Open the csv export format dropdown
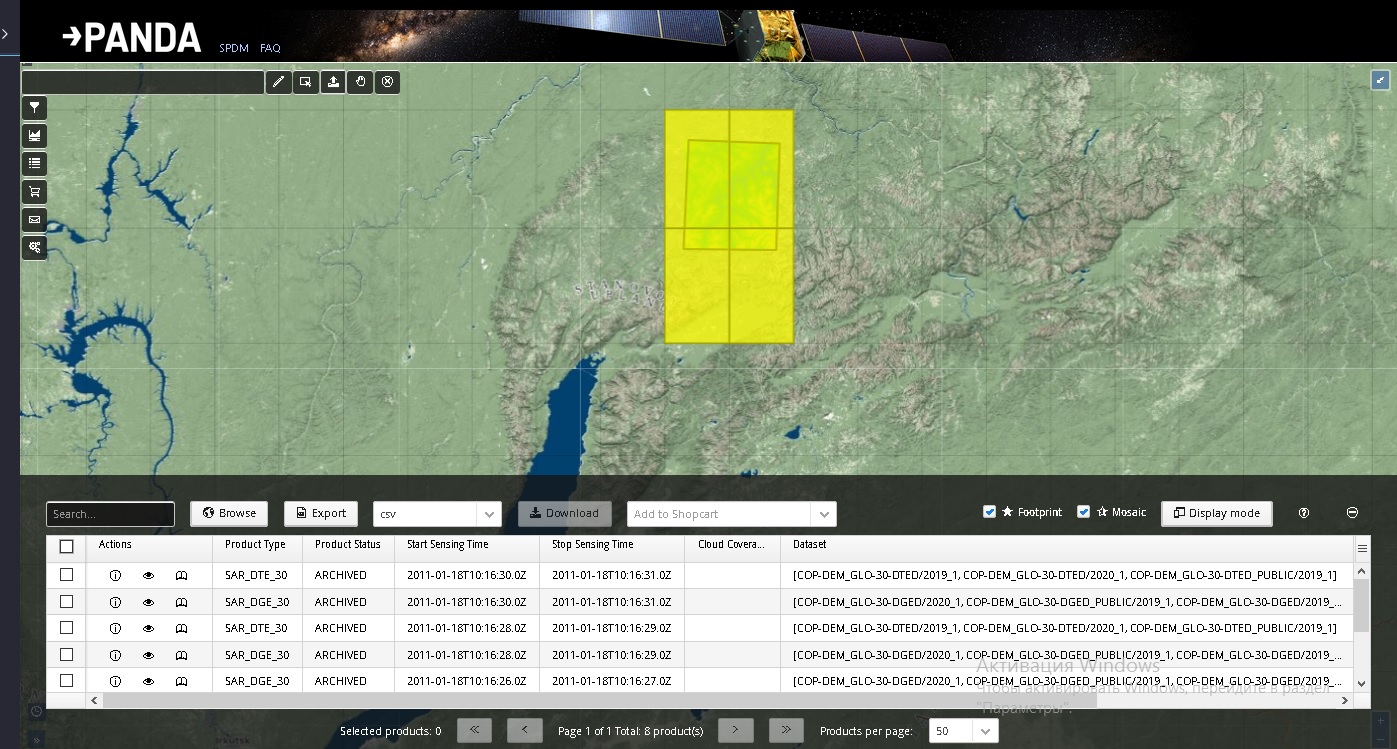The image size is (1397, 749). click(x=488, y=514)
